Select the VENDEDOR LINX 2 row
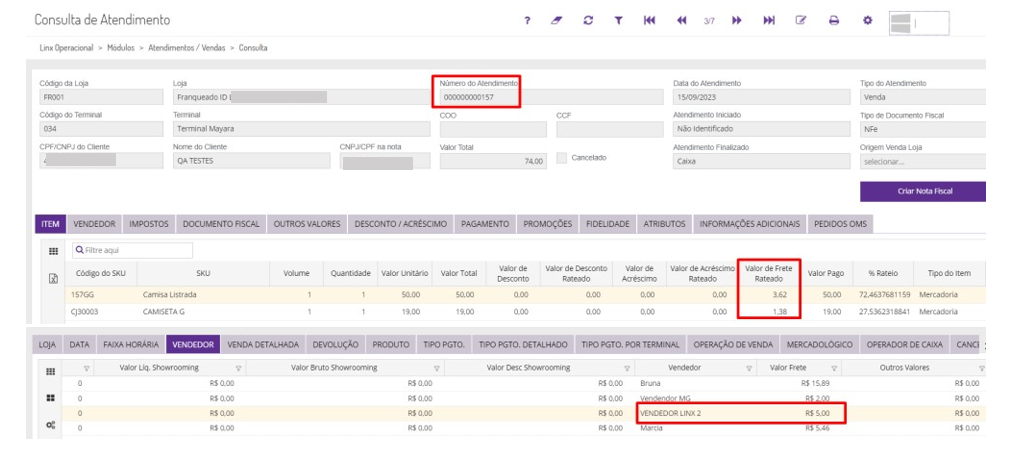This screenshot has height=458, width=1011. pyautogui.click(x=524, y=413)
